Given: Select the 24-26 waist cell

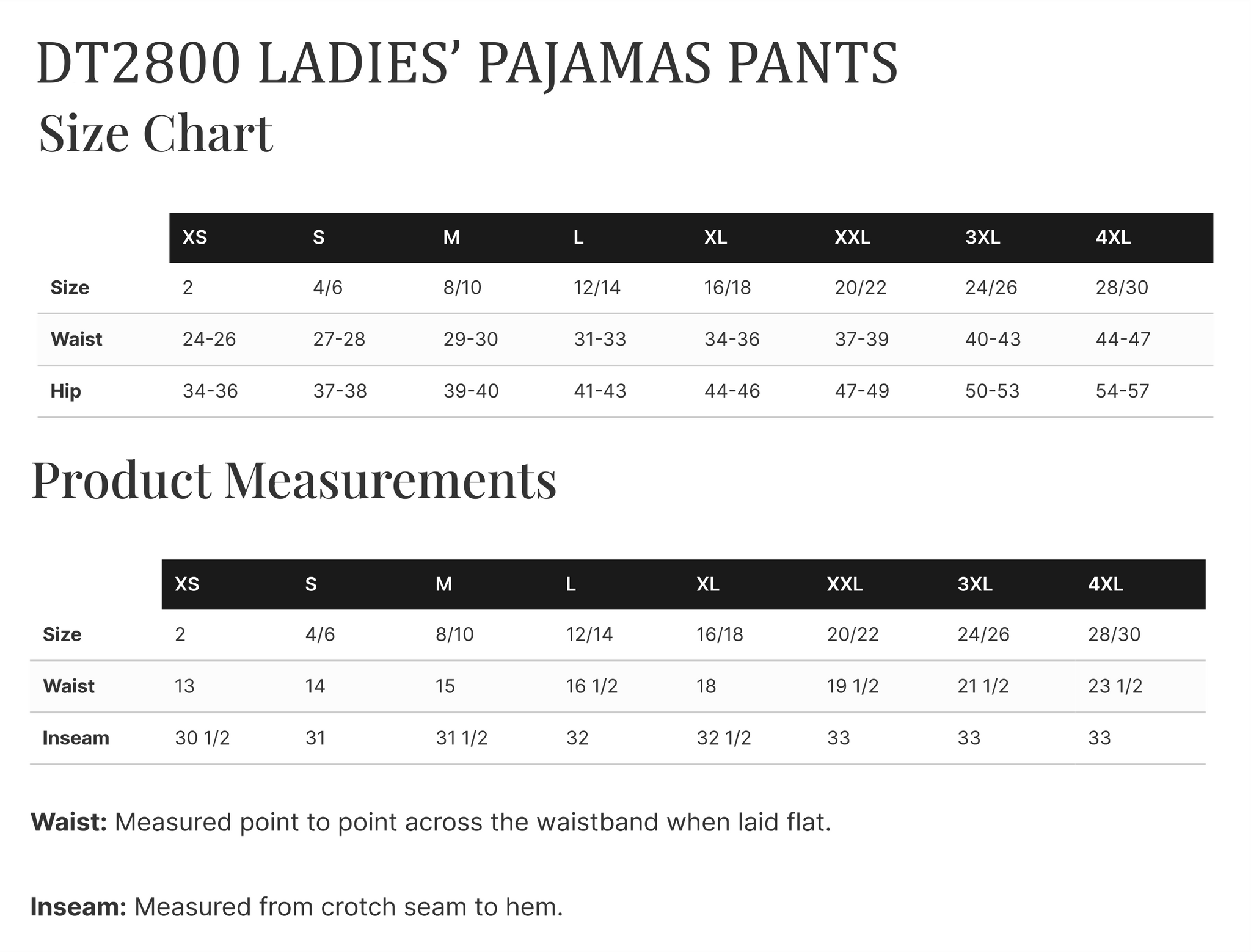Looking at the screenshot, I should coord(209,339).
